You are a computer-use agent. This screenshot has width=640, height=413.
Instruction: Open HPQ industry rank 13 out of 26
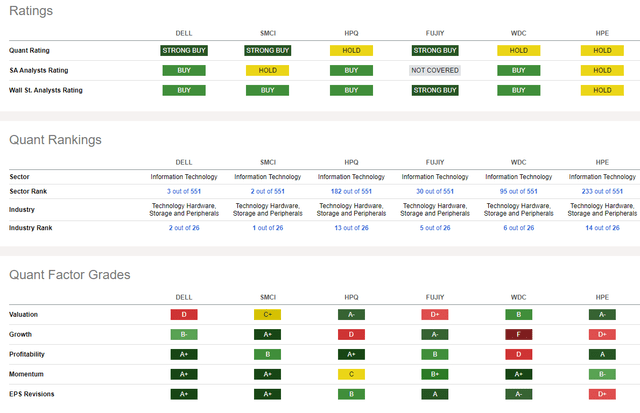coord(351,228)
